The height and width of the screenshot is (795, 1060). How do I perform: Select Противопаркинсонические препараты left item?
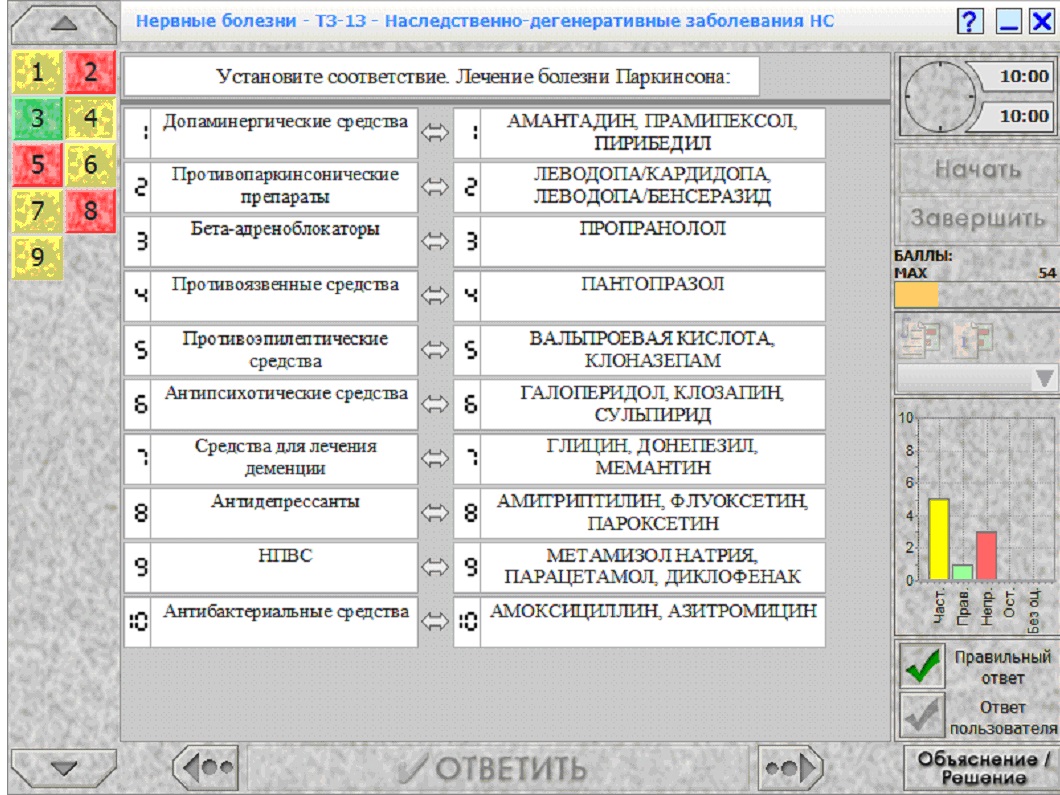[x=271, y=187]
